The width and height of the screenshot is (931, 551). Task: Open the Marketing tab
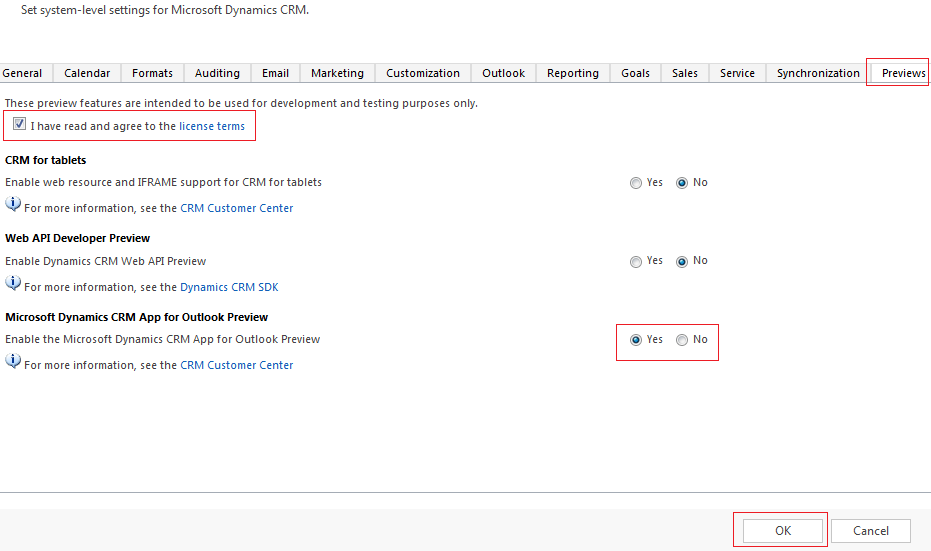pyautogui.click(x=337, y=73)
